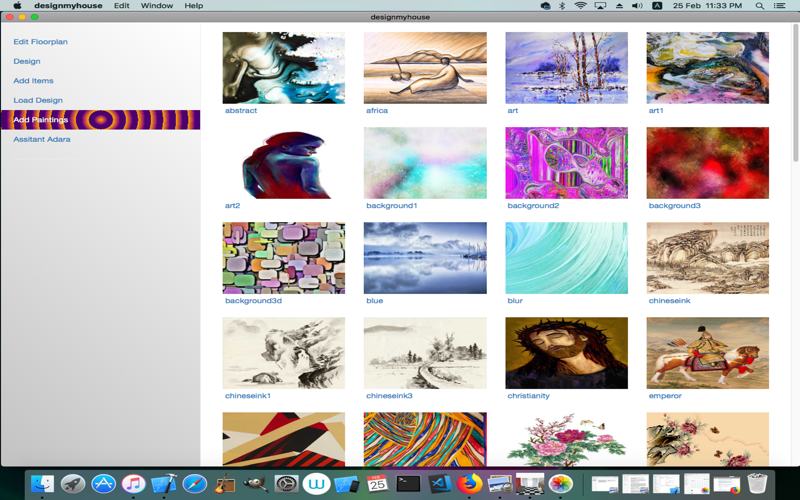Click the 'background3d' label text
The height and width of the screenshot is (500, 800).
click(x=253, y=301)
